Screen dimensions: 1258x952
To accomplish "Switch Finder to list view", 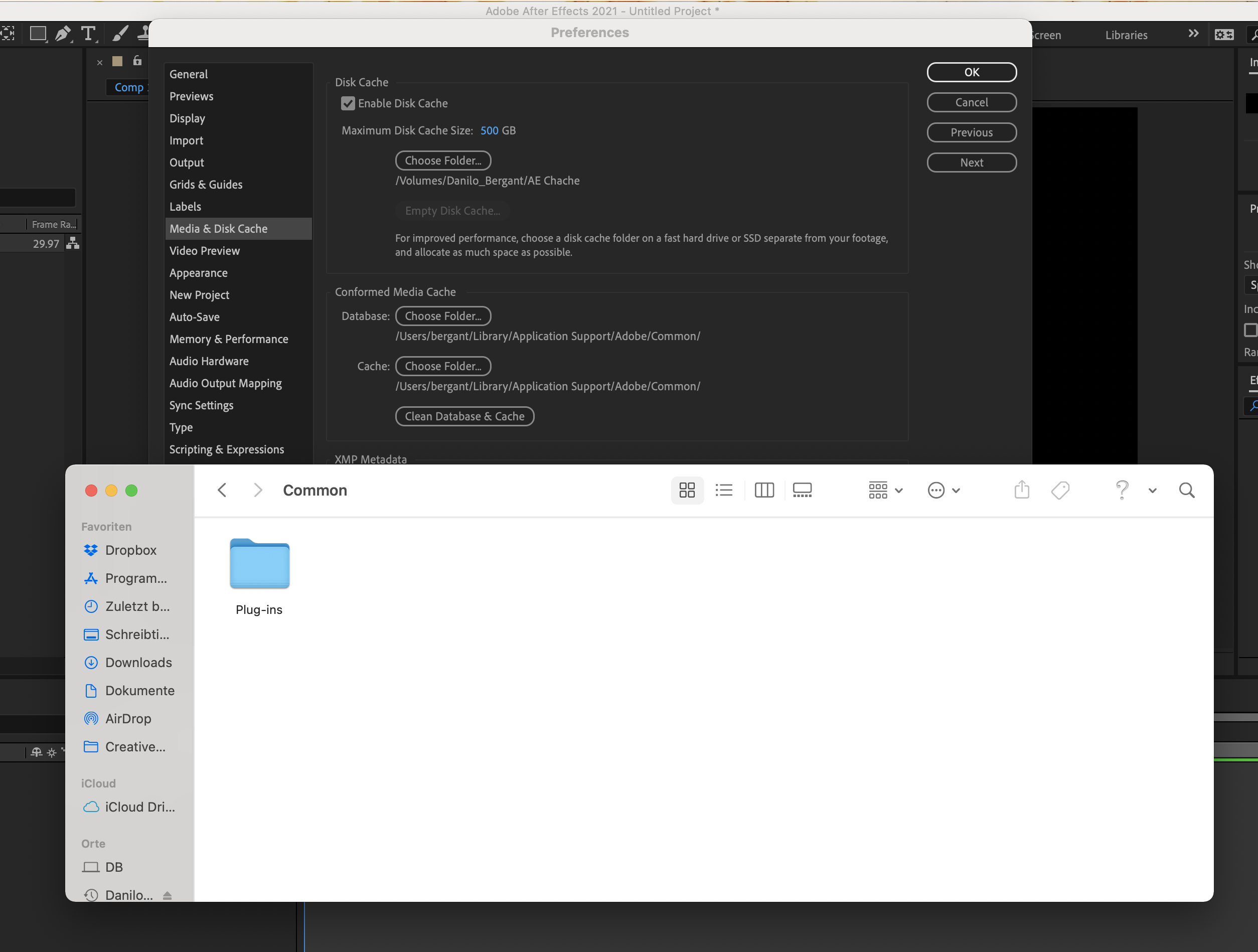I will tap(723, 490).
